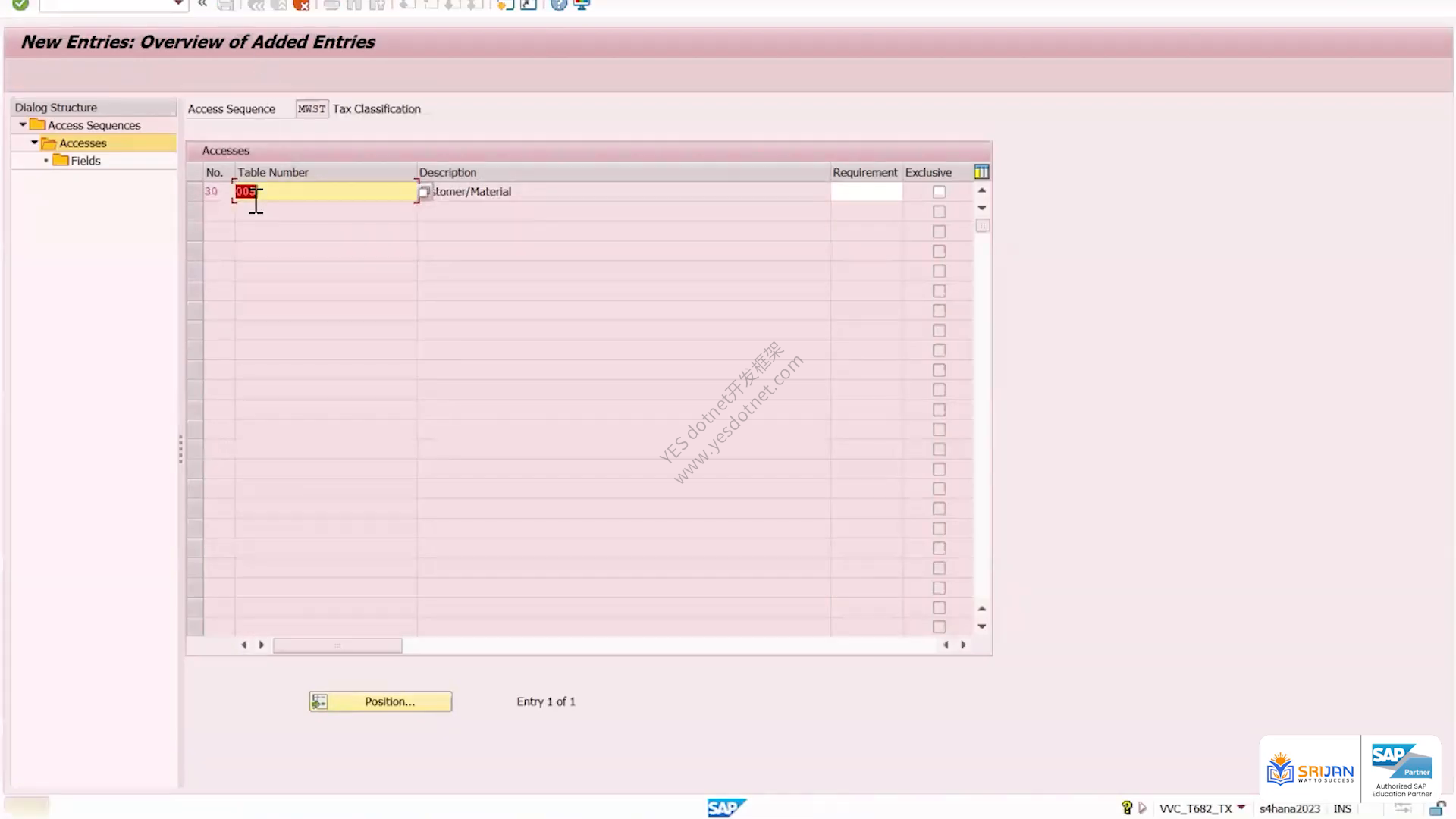Collapse the Access Sequences tree node
1456x819 pixels.
(23, 124)
